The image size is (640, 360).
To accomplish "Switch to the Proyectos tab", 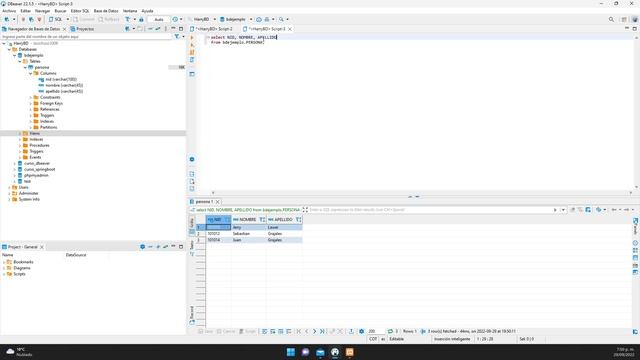I will (x=82, y=29).
